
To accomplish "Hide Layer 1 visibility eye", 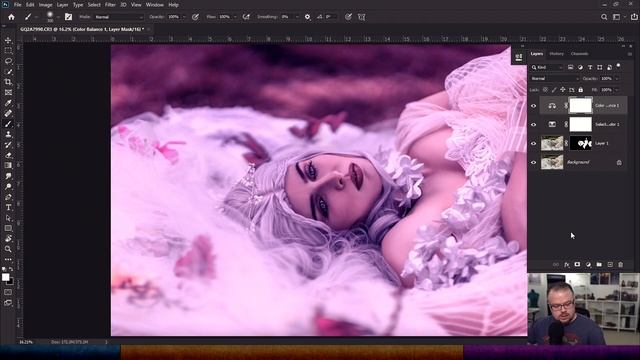I will click(533, 143).
